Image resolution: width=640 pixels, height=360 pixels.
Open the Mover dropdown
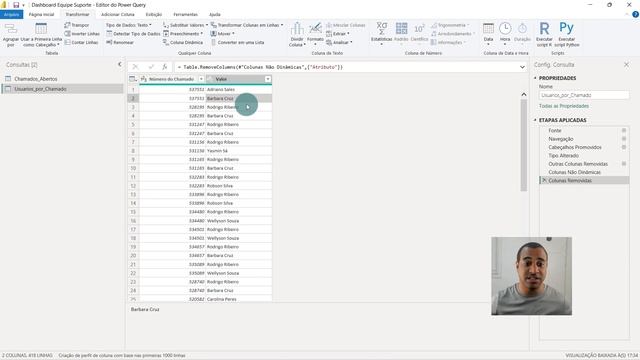click(222, 34)
